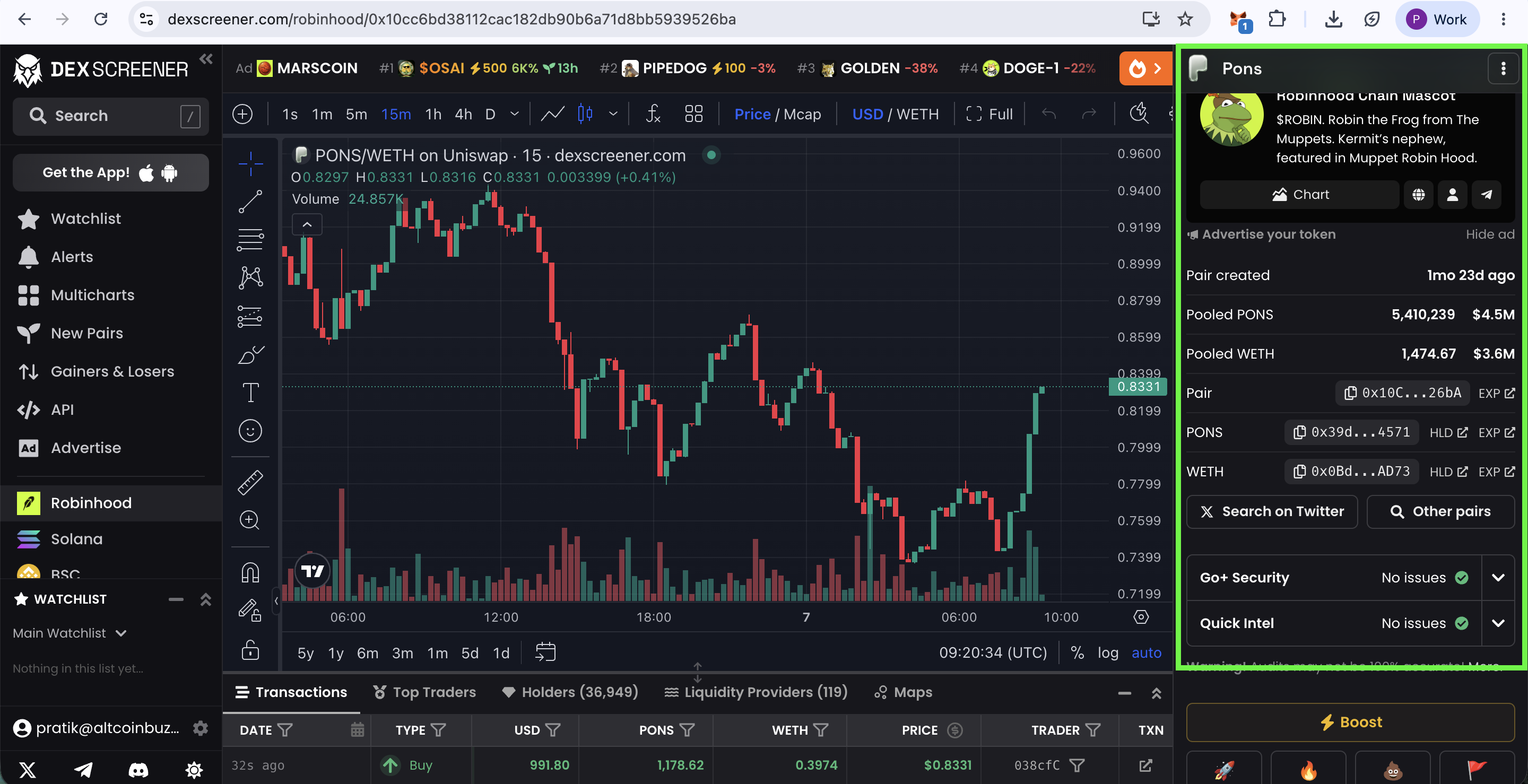Select the 1h timeframe
Viewport: 1528px width, 784px height.
433,114
